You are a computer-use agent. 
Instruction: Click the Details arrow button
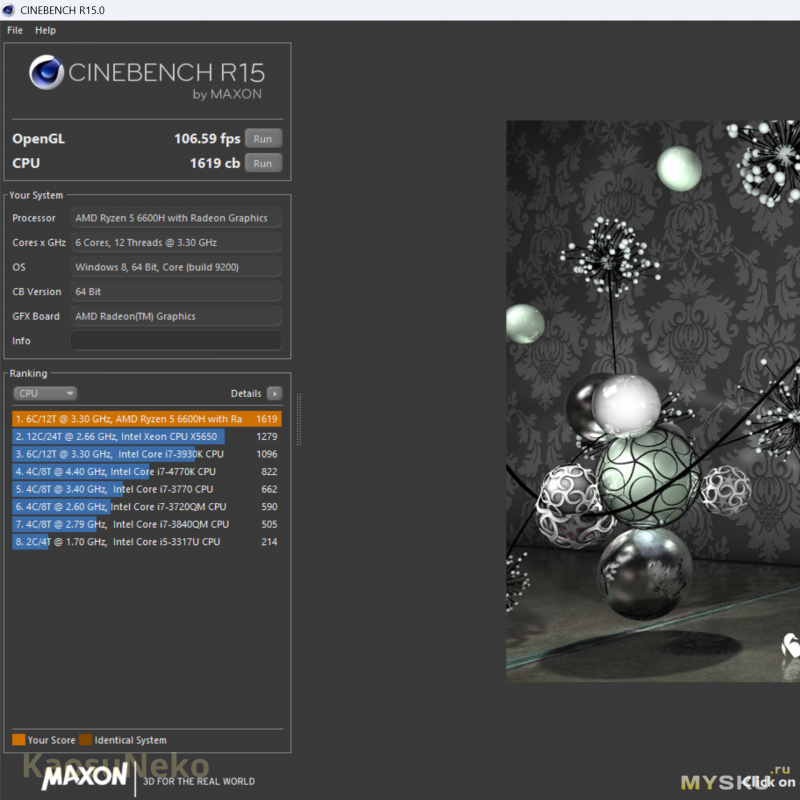tap(274, 393)
